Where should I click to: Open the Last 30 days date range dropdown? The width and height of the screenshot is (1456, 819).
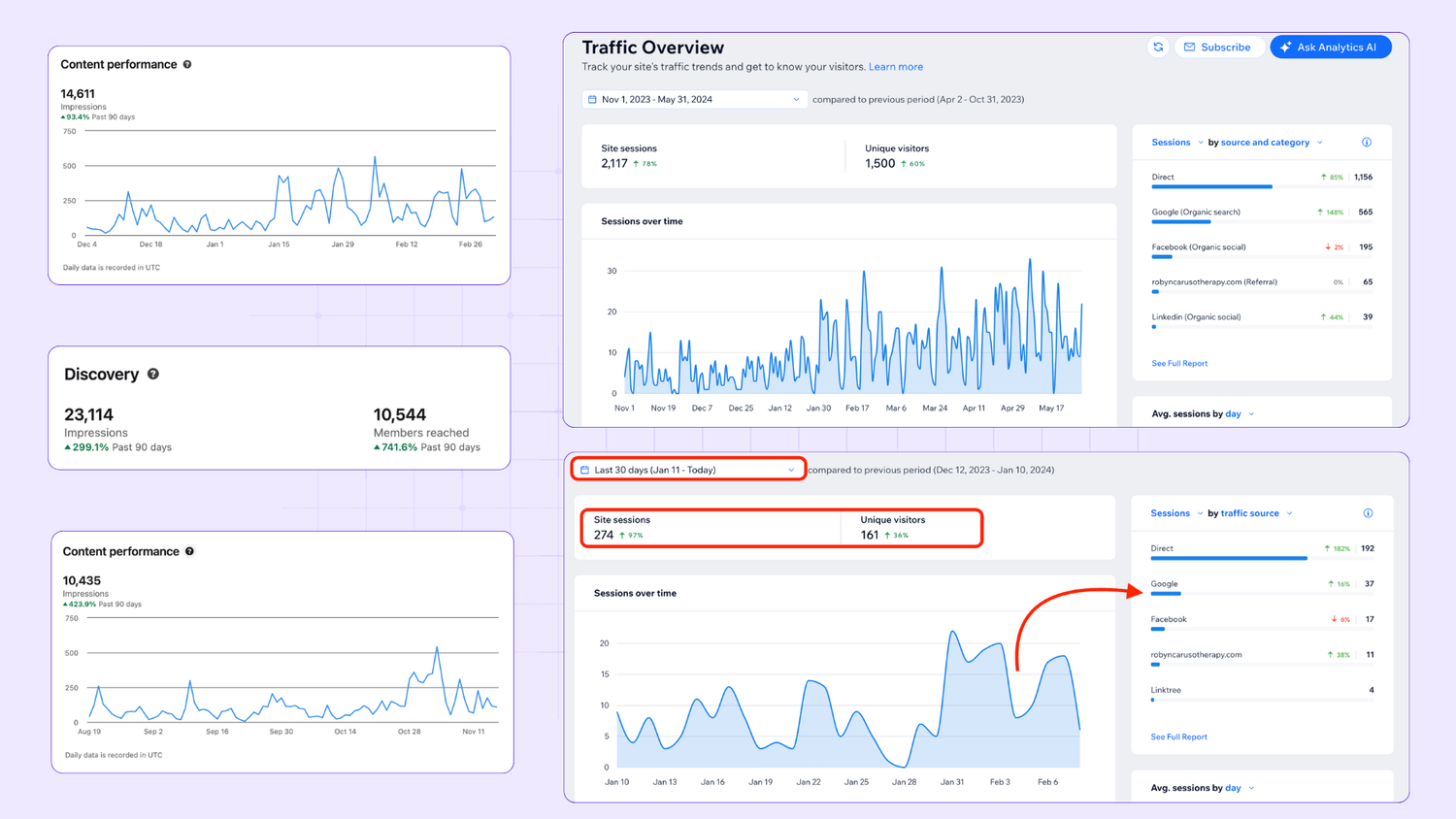point(791,470)
